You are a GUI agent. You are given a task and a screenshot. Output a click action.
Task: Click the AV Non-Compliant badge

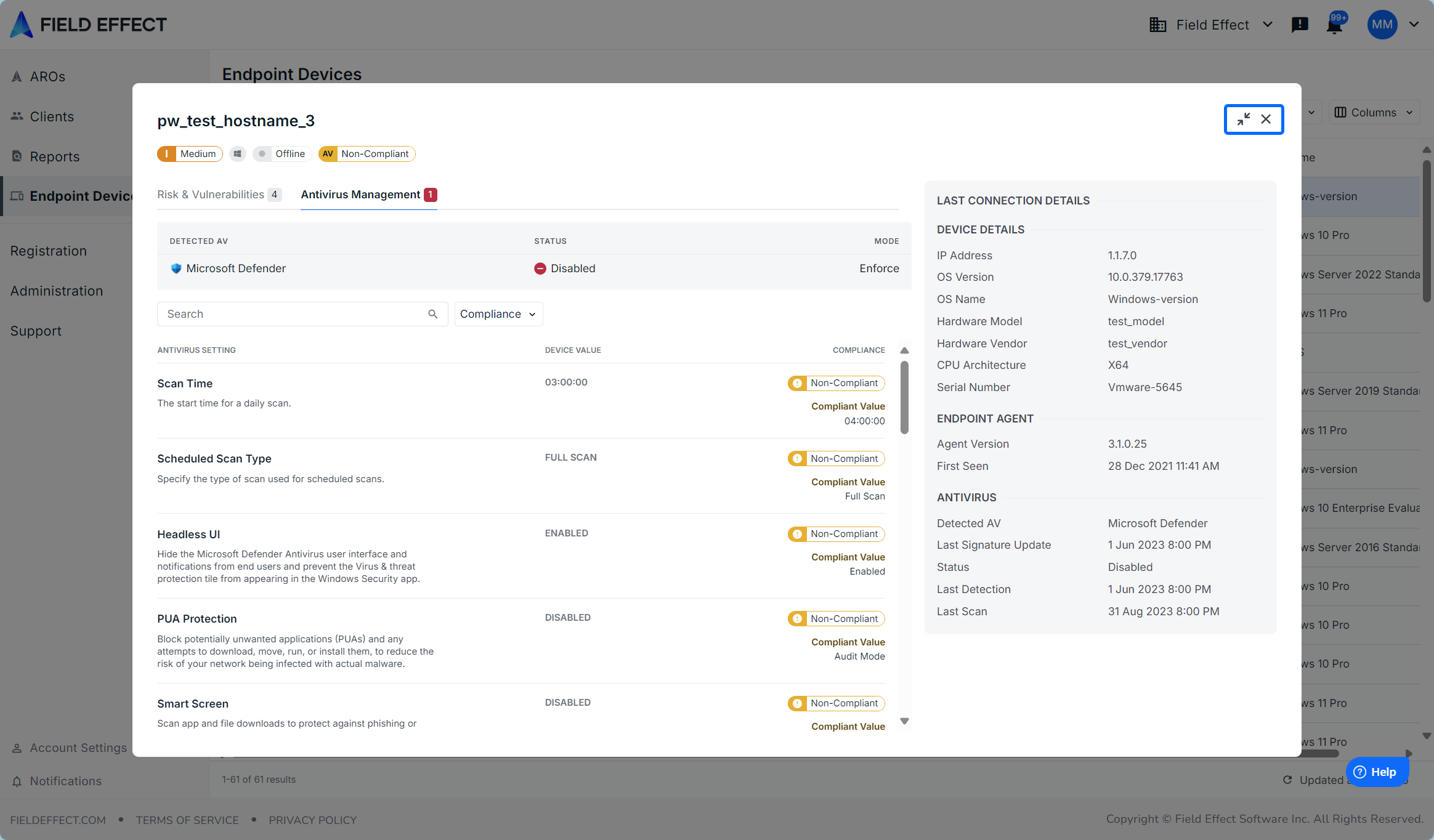coord(367,154)
